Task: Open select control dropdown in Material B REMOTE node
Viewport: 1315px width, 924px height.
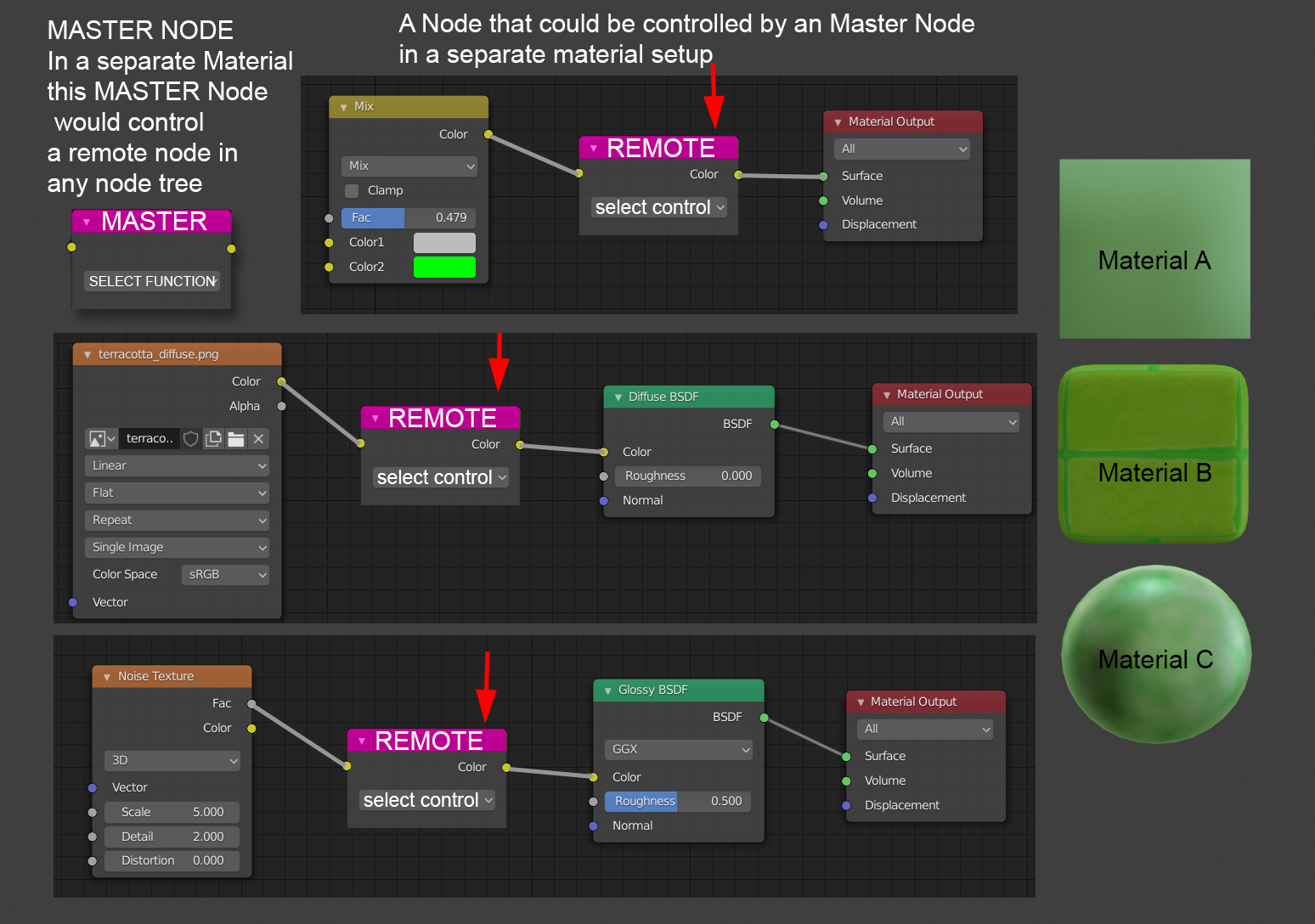Action: 441,477
